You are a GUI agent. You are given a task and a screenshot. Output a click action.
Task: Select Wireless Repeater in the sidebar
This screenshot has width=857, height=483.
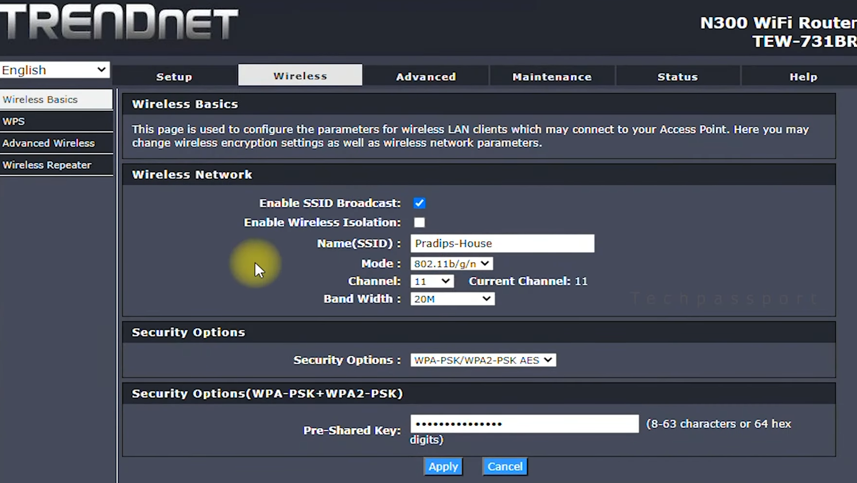pos(56,165)
